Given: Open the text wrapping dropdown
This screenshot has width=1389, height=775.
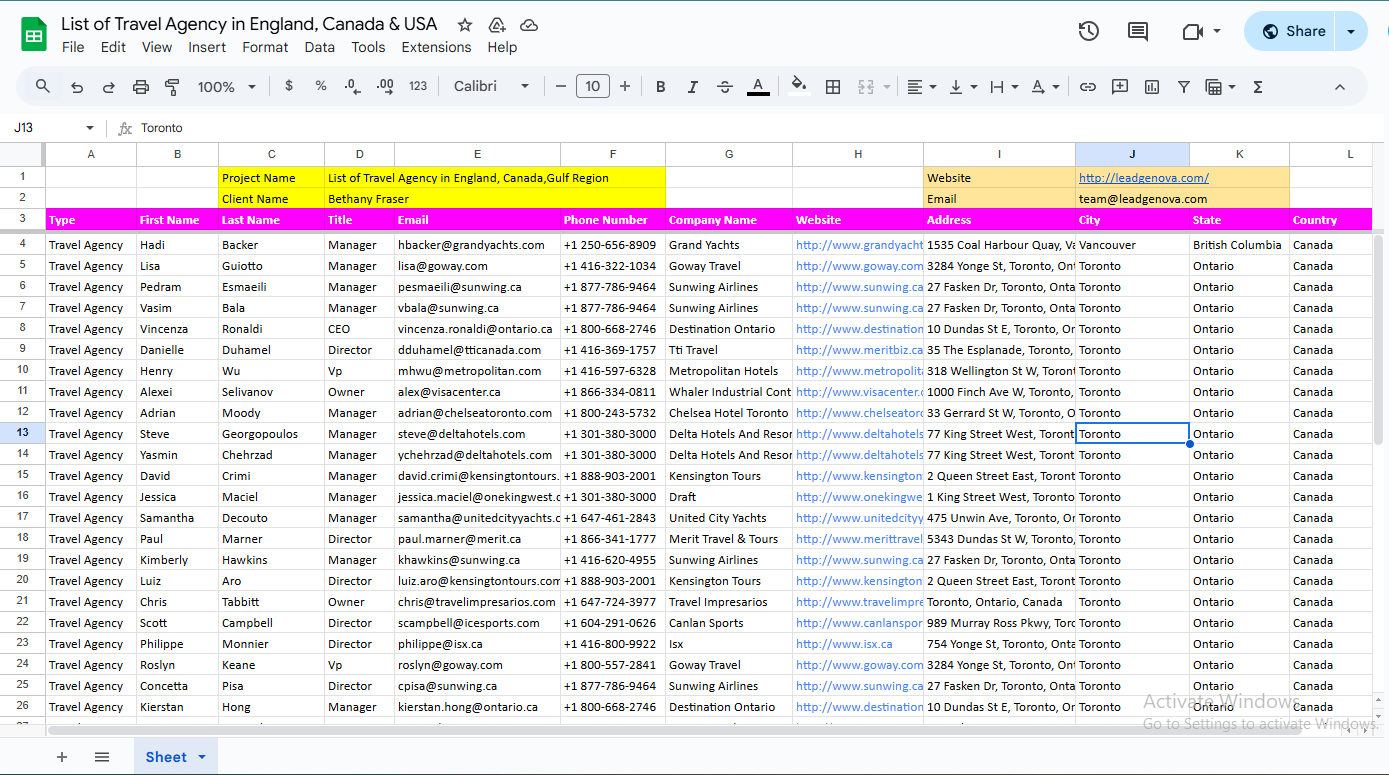Looking at the screenshot, I should (1003, 87).
